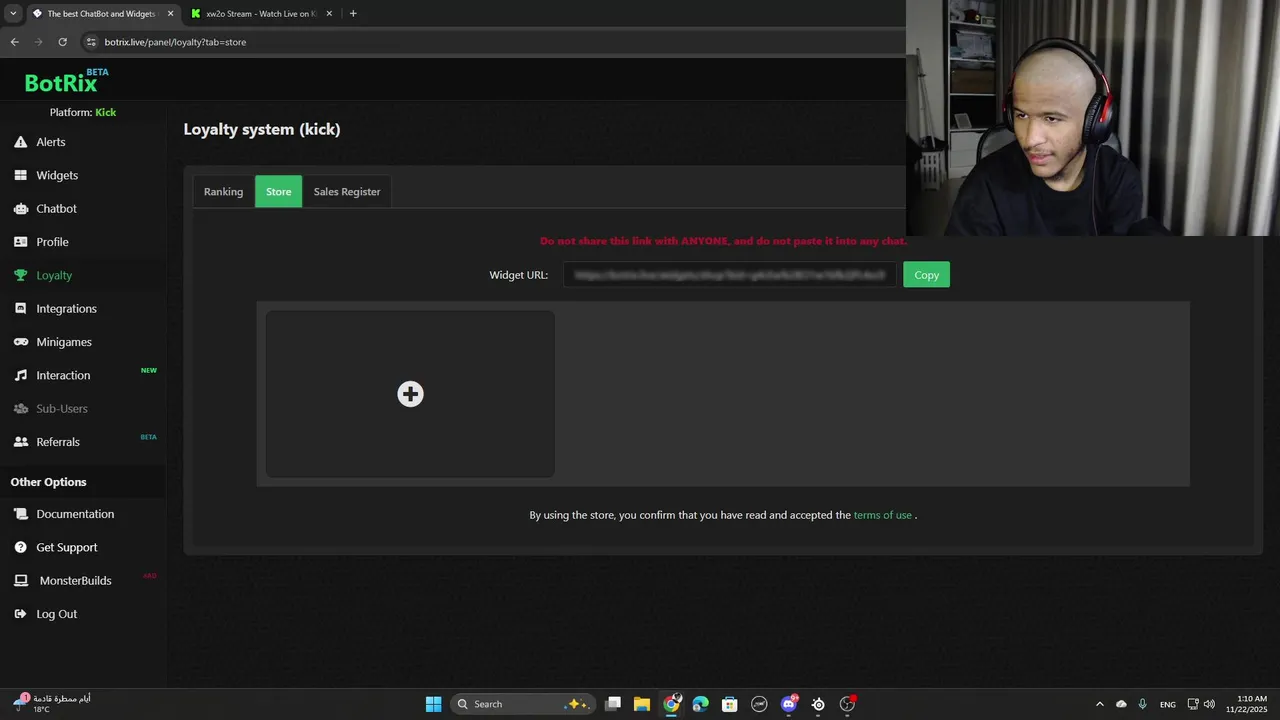The image size is (1280, 720).
Task: Click the Profile card icon
Action: [20, 242]
